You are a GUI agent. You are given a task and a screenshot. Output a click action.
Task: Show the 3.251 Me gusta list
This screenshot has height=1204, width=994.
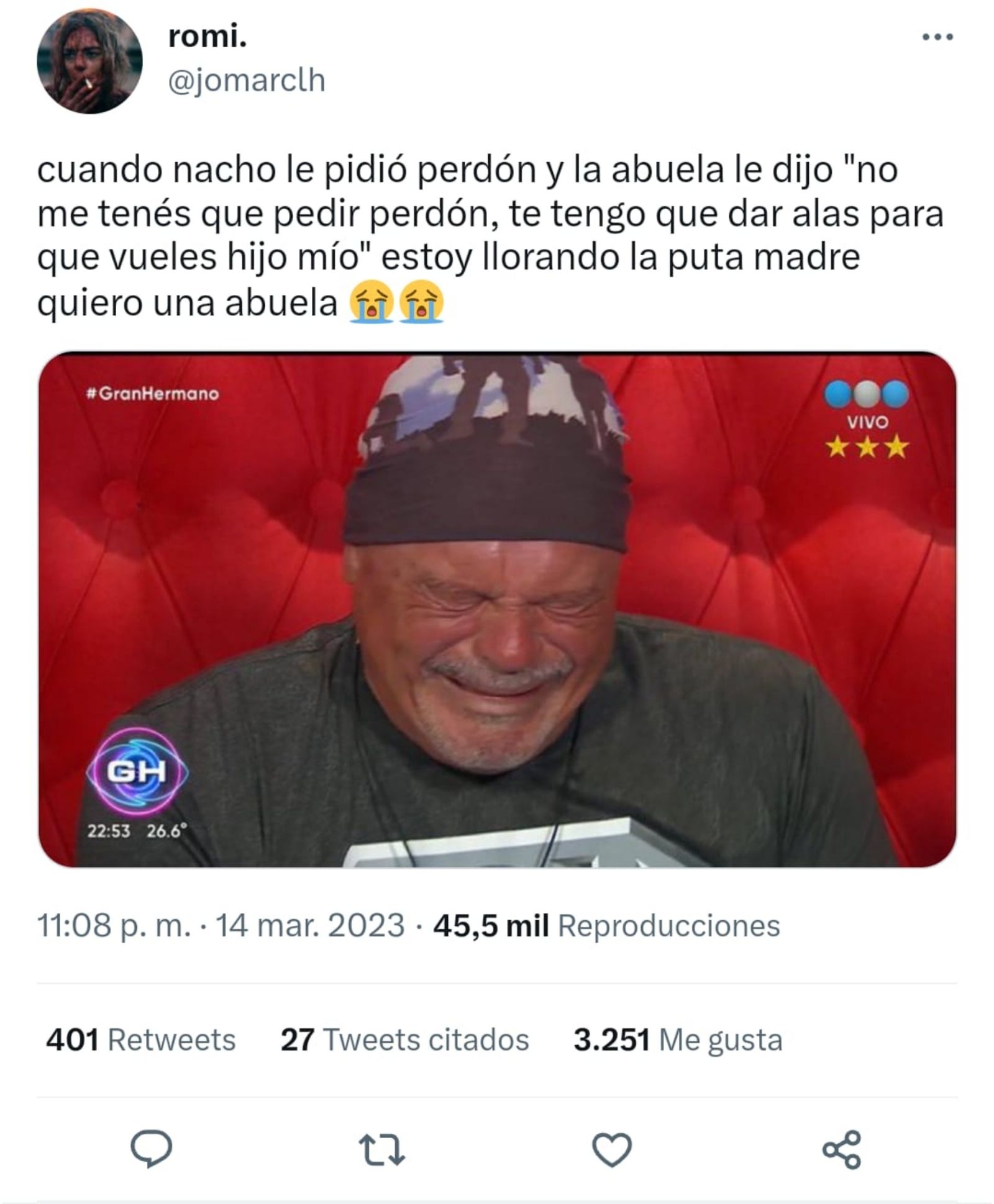point(678,1039)
